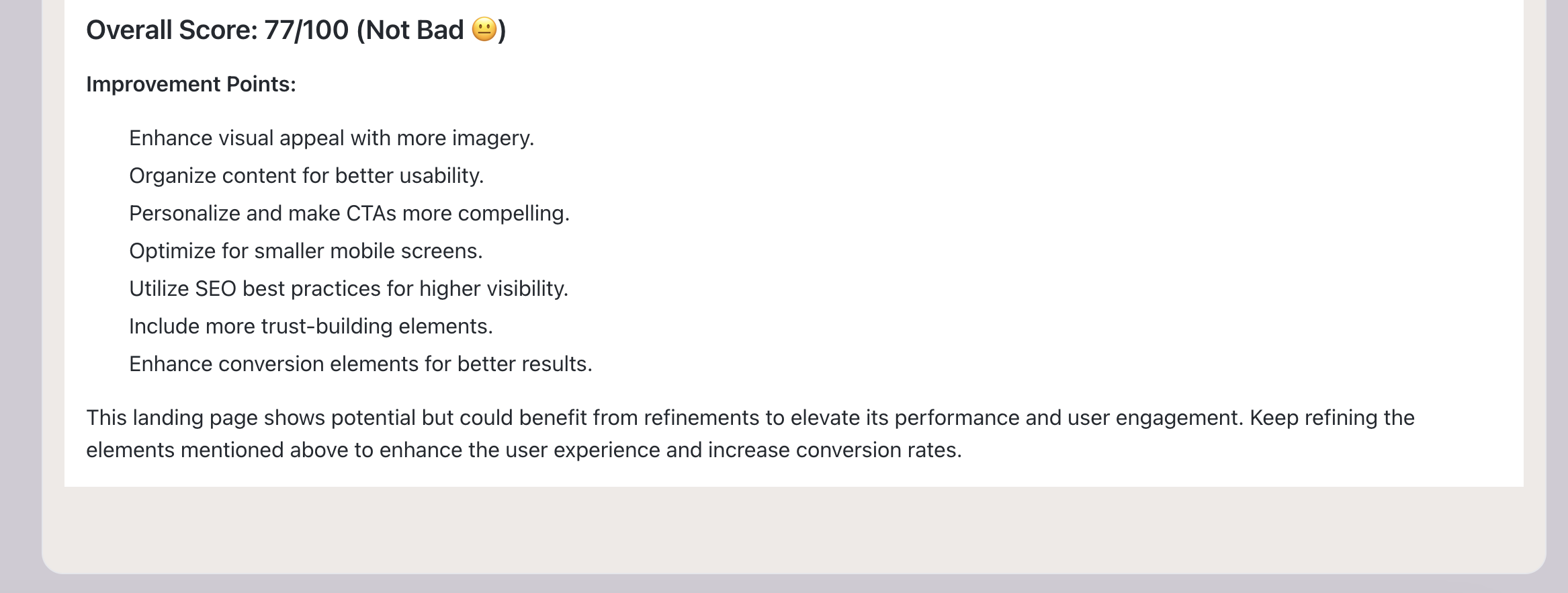Click the summary paragraph's first line
The image size is (1568, 593).
[x=750, y=418]
